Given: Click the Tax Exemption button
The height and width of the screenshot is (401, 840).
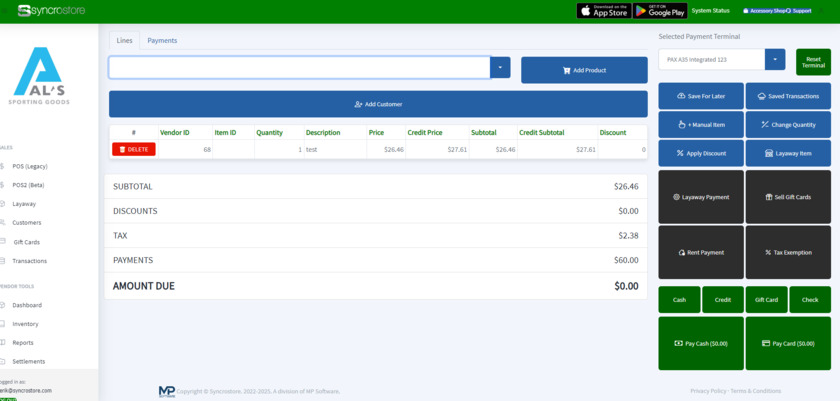Looking at the screenshot, I should pyautogui.click(x=787, y=252).
